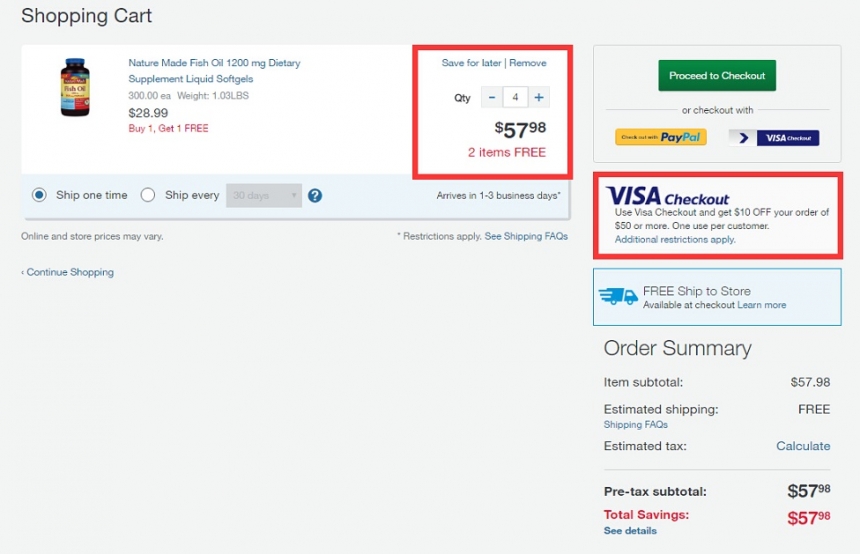Open Nature Made Fish Oil product link

click(214, 71)
